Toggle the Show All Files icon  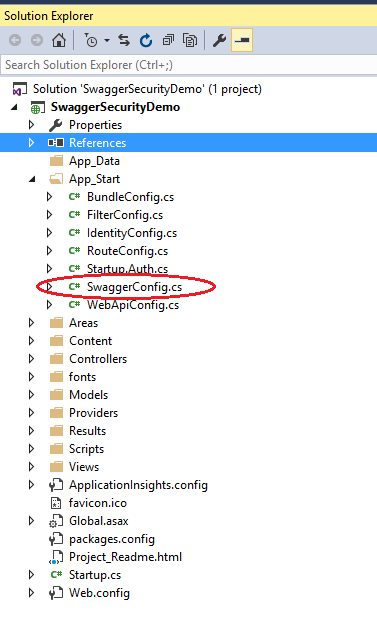190,40
